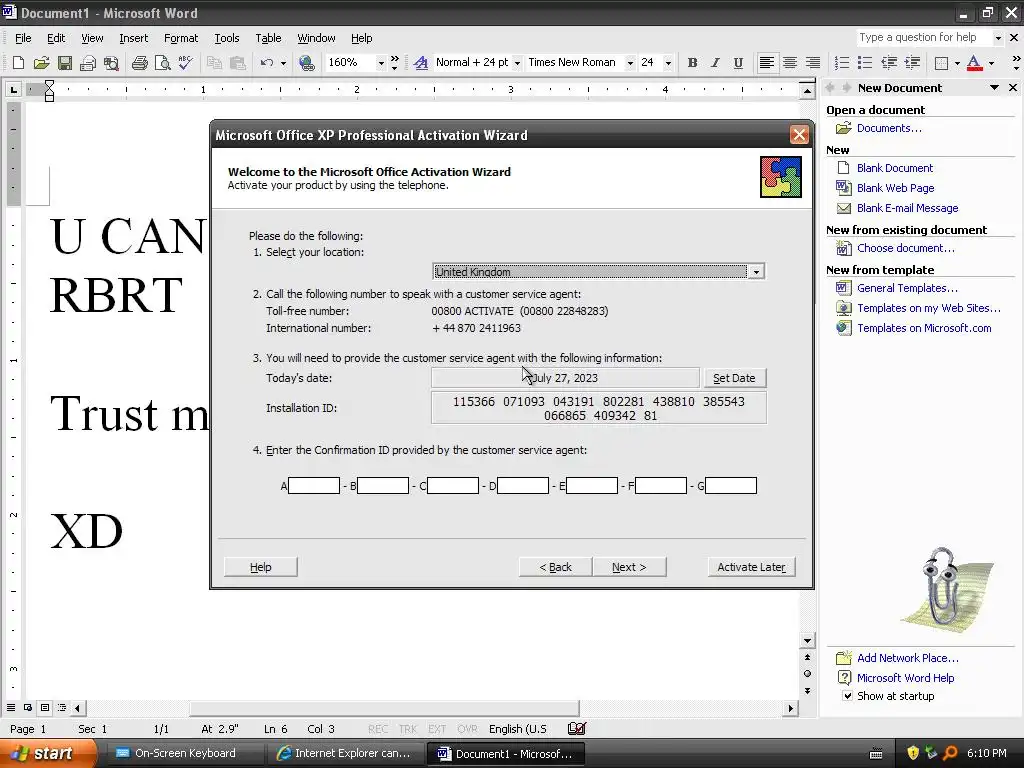The height and width of the screenshot is (768, 1024).
Task: Open the Table menu
Action: pos(268,38)
